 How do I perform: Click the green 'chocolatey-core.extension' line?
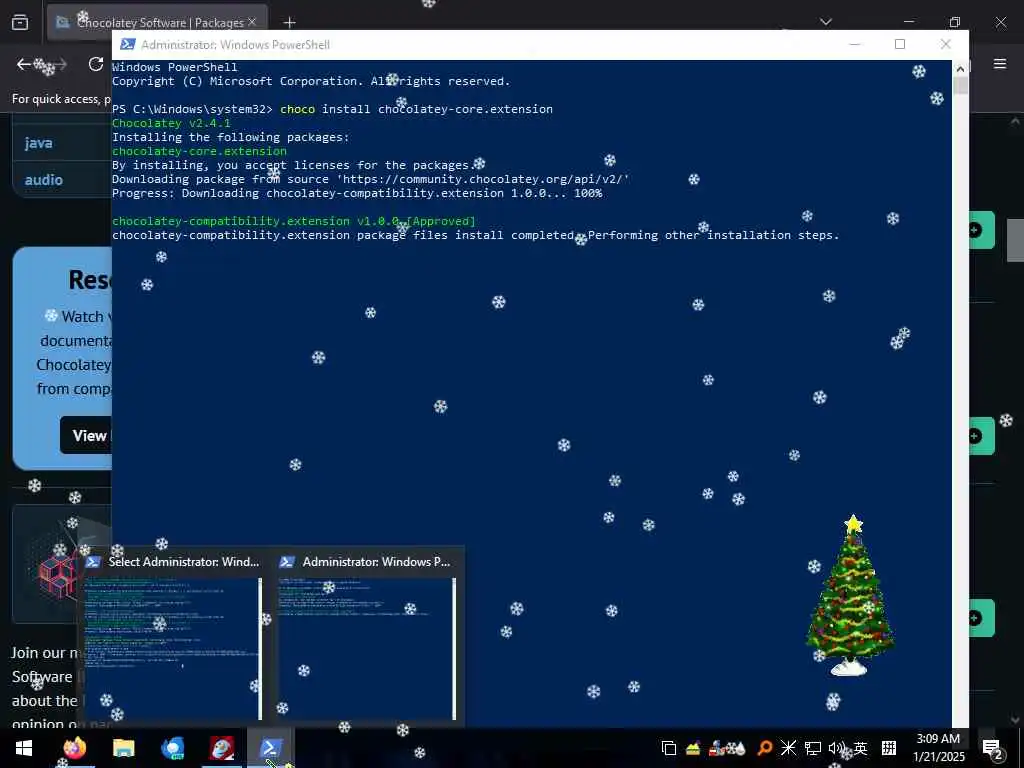199,151
